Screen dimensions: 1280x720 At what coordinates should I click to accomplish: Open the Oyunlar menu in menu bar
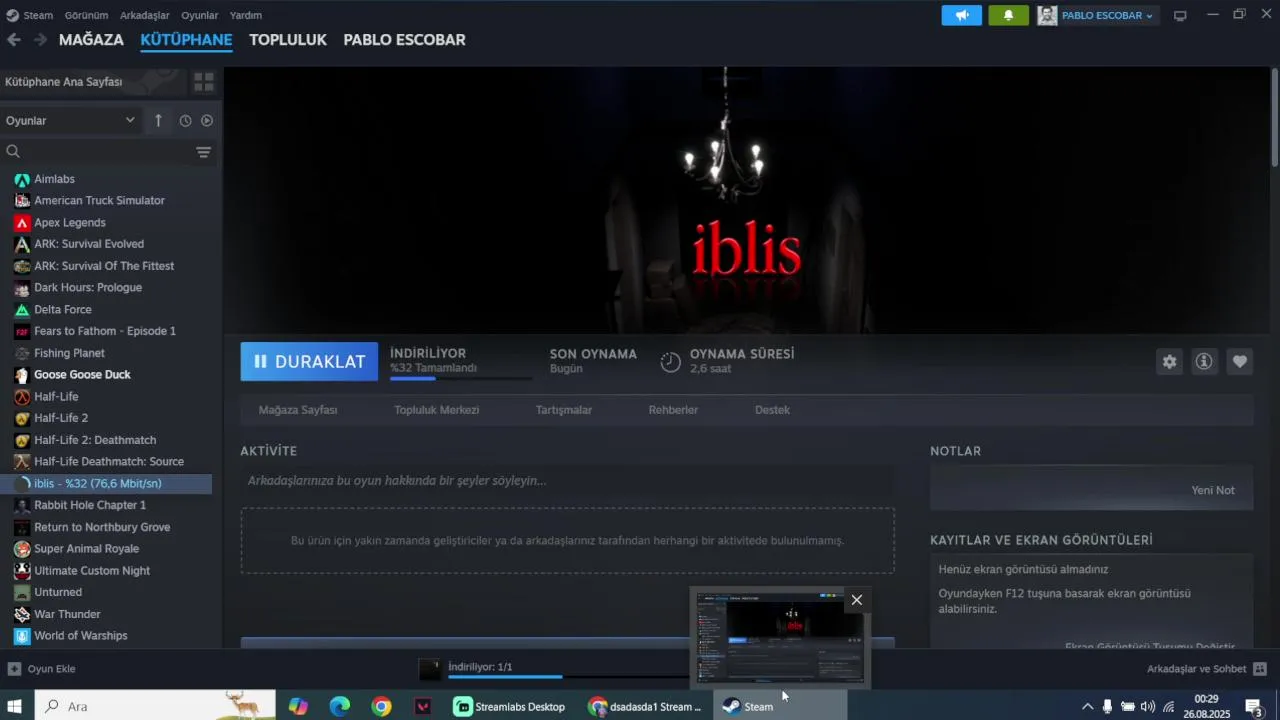(200, 15)
